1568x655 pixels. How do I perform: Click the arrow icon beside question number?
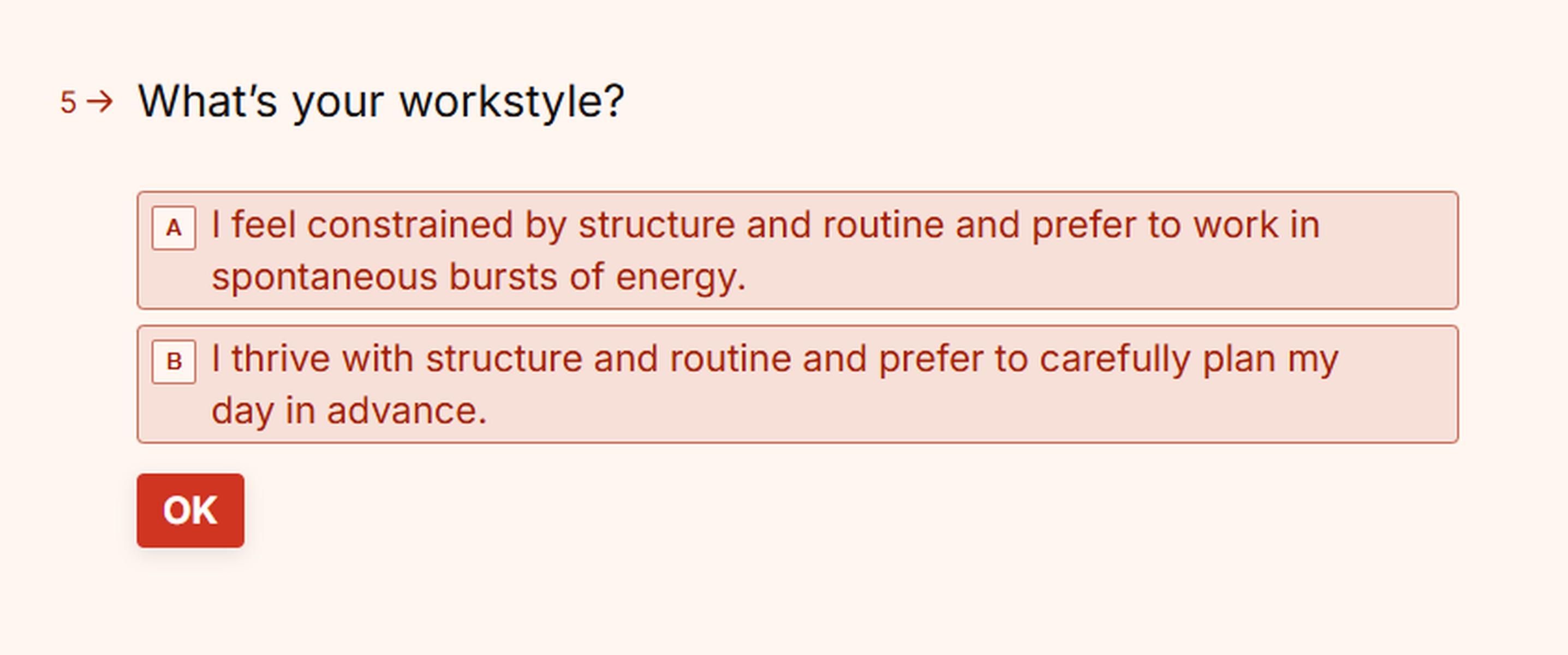point(100,102)
